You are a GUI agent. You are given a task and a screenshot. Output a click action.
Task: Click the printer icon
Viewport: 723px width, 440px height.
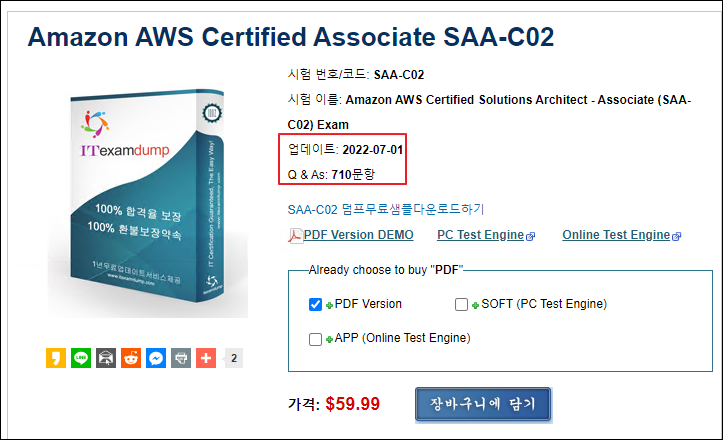[x=181, y=358]
